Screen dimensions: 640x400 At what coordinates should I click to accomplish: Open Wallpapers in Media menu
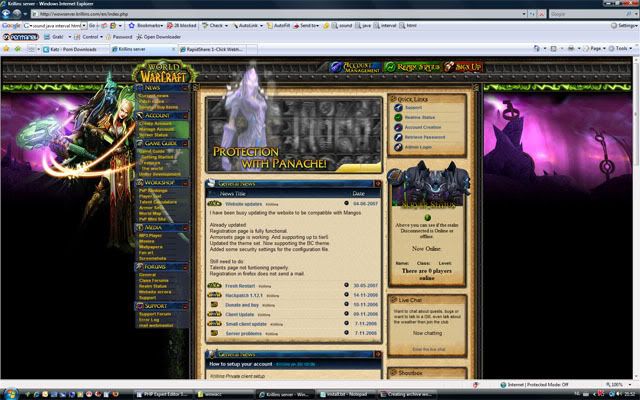tap(151, 247)
